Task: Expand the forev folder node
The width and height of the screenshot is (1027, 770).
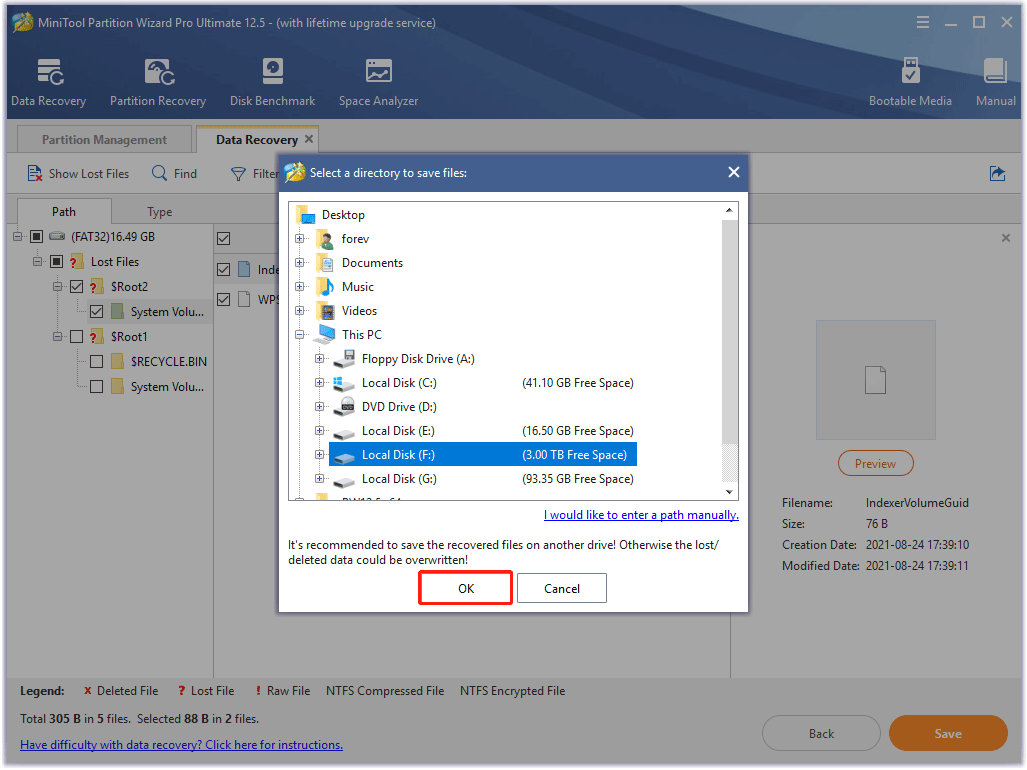Action: click(x=300, y=239)
